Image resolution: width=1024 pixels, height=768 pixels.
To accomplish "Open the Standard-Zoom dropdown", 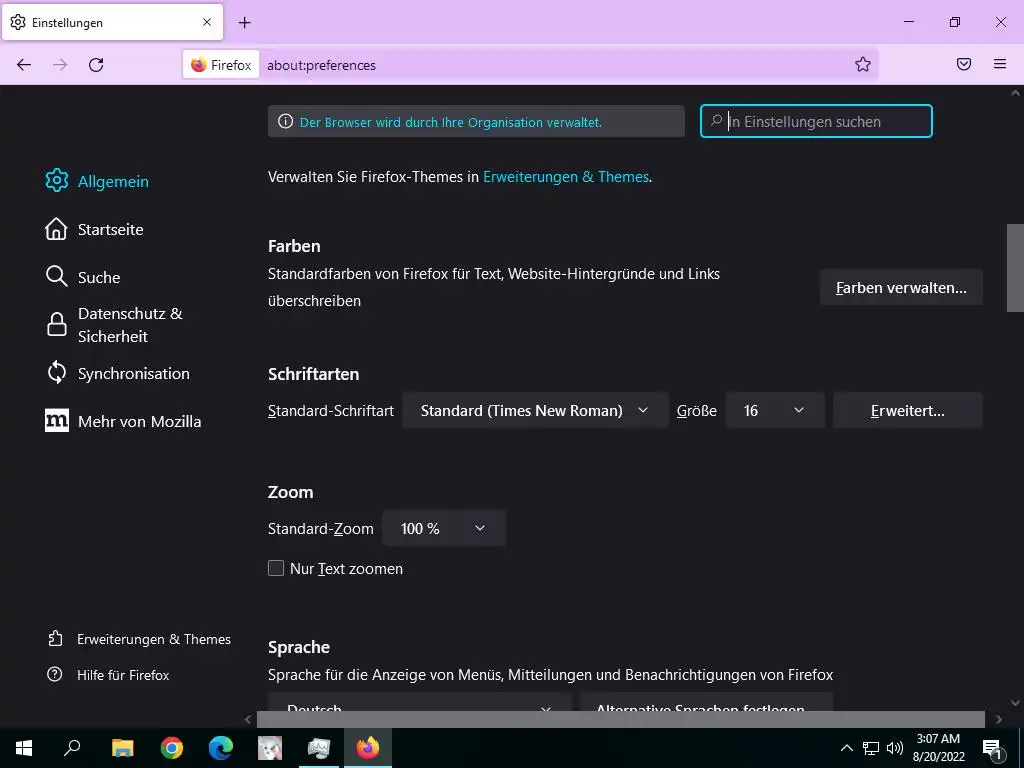I will click(x=444, y=528).
